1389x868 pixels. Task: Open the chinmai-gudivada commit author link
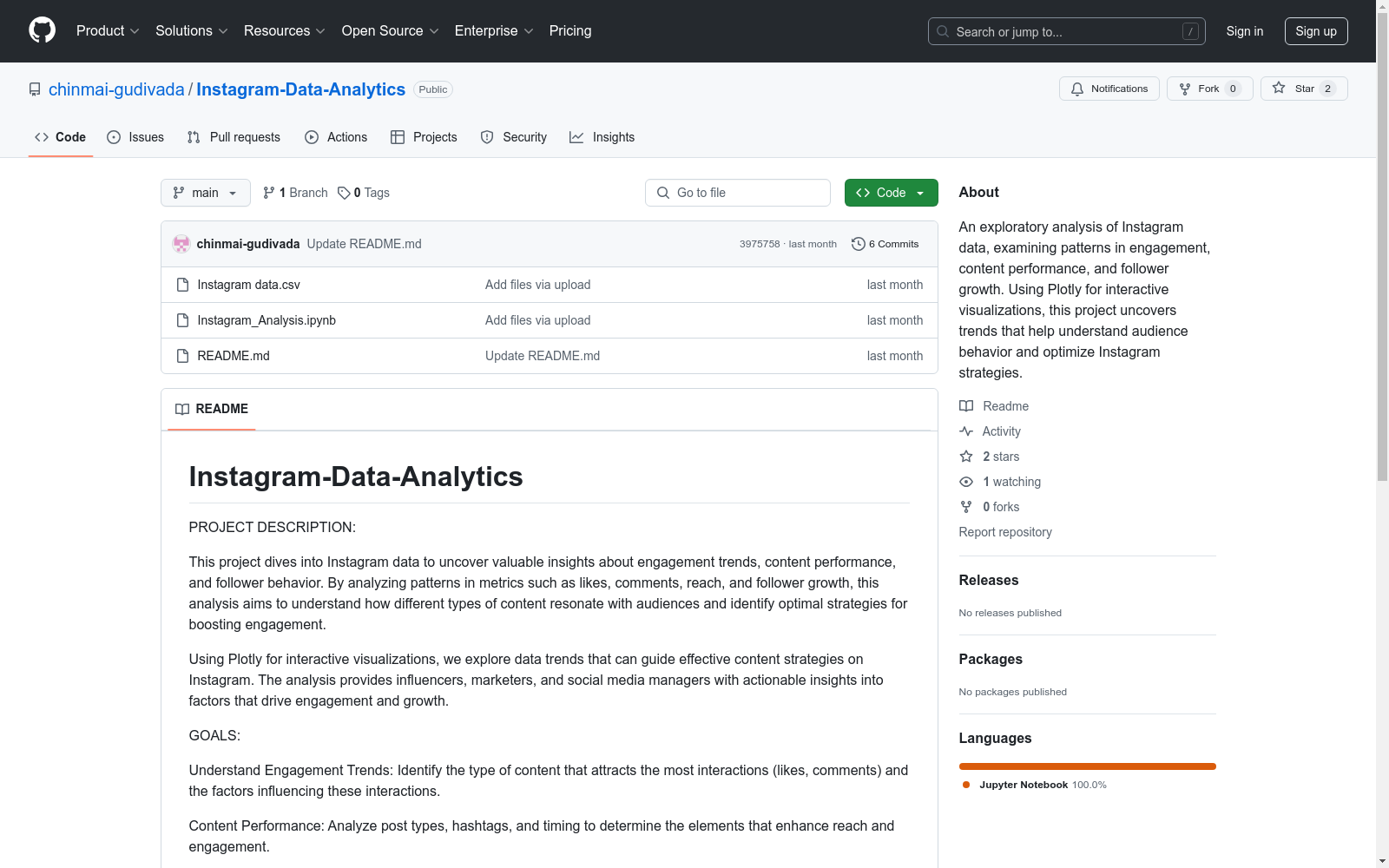248,244
